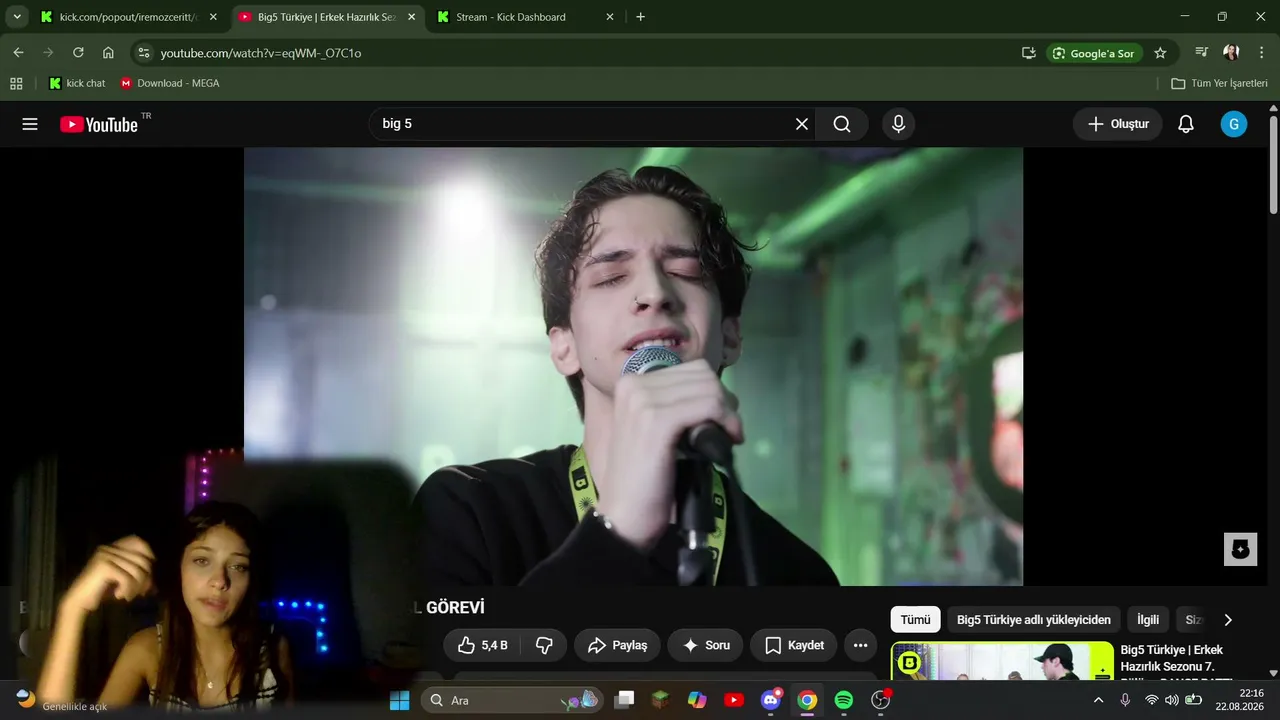1280x720 pixels.
Task: Open more actions three-dot menu
Action: 860,645
